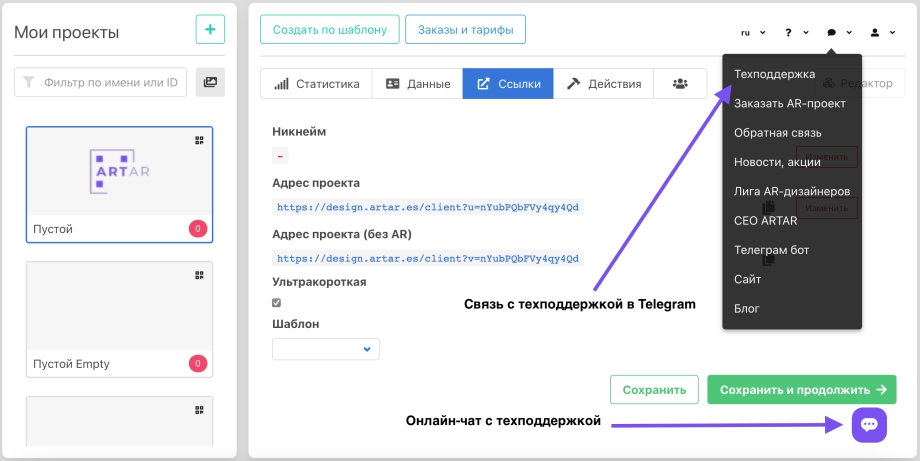Open the Действия tab

click(x=604, y=84)
